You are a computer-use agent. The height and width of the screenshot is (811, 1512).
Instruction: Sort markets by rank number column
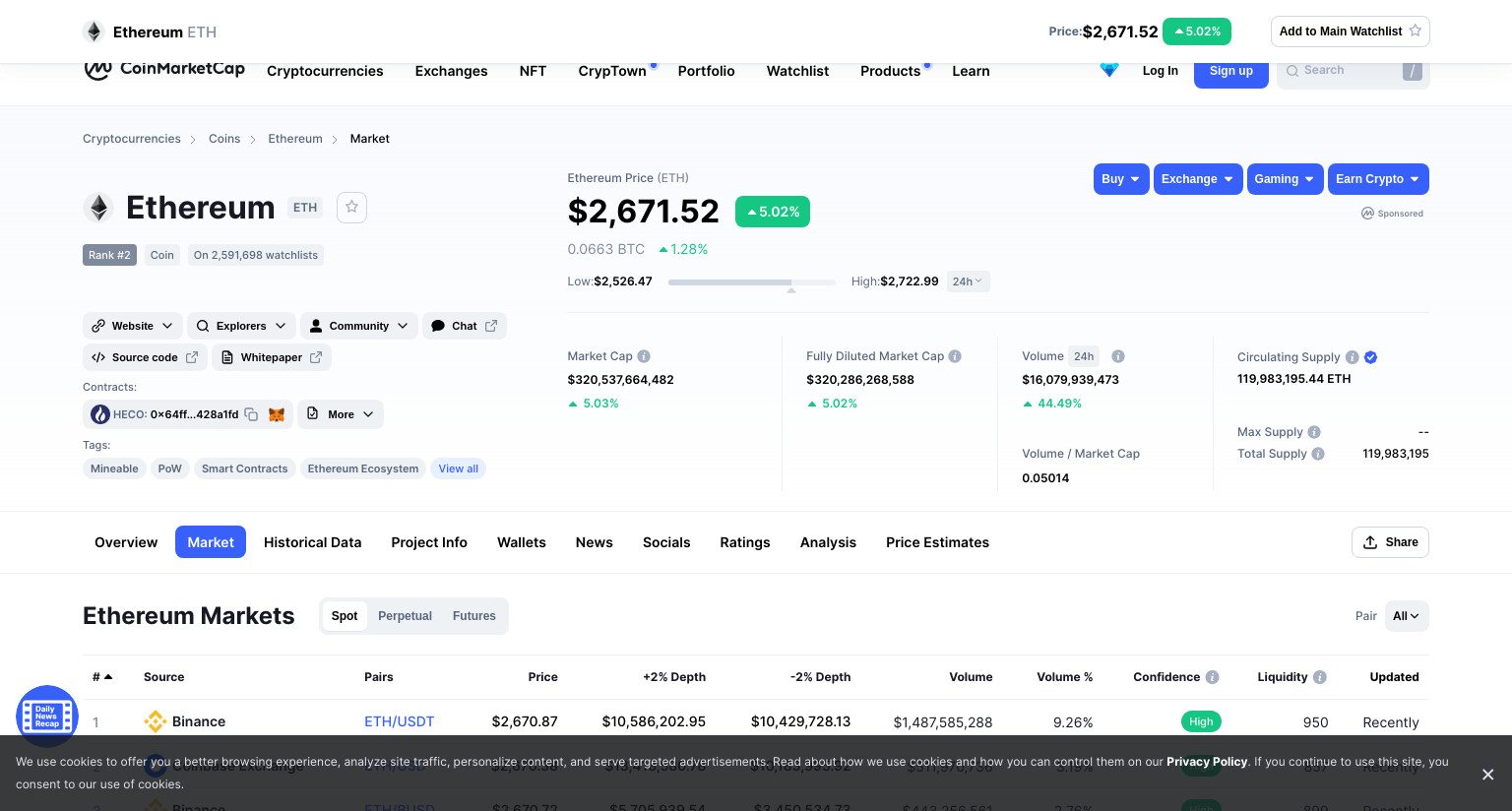pos(102,677)
